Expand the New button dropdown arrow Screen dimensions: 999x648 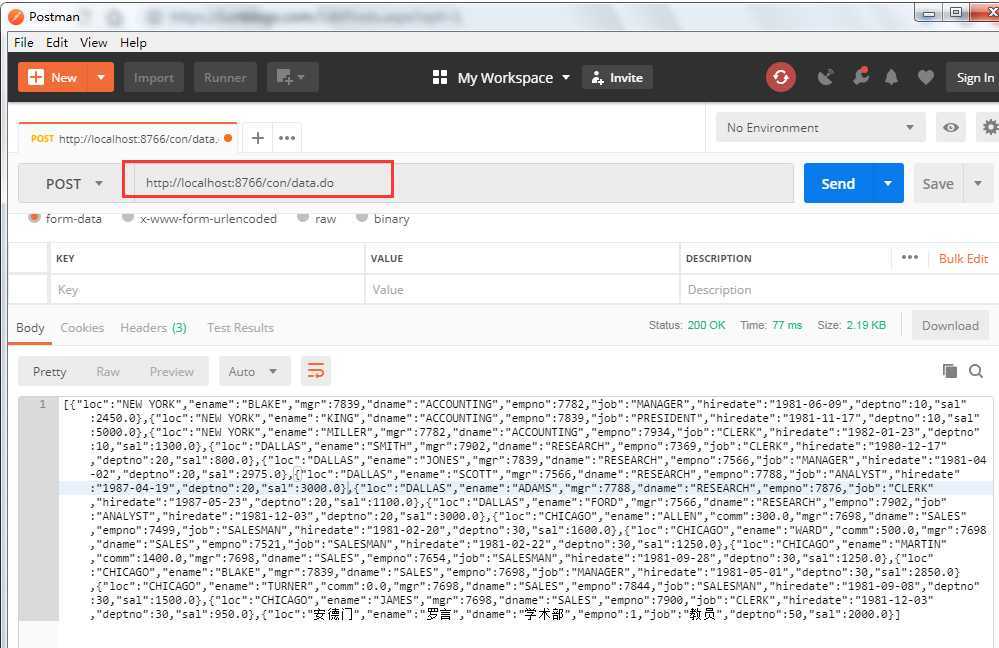coord(101,77)
